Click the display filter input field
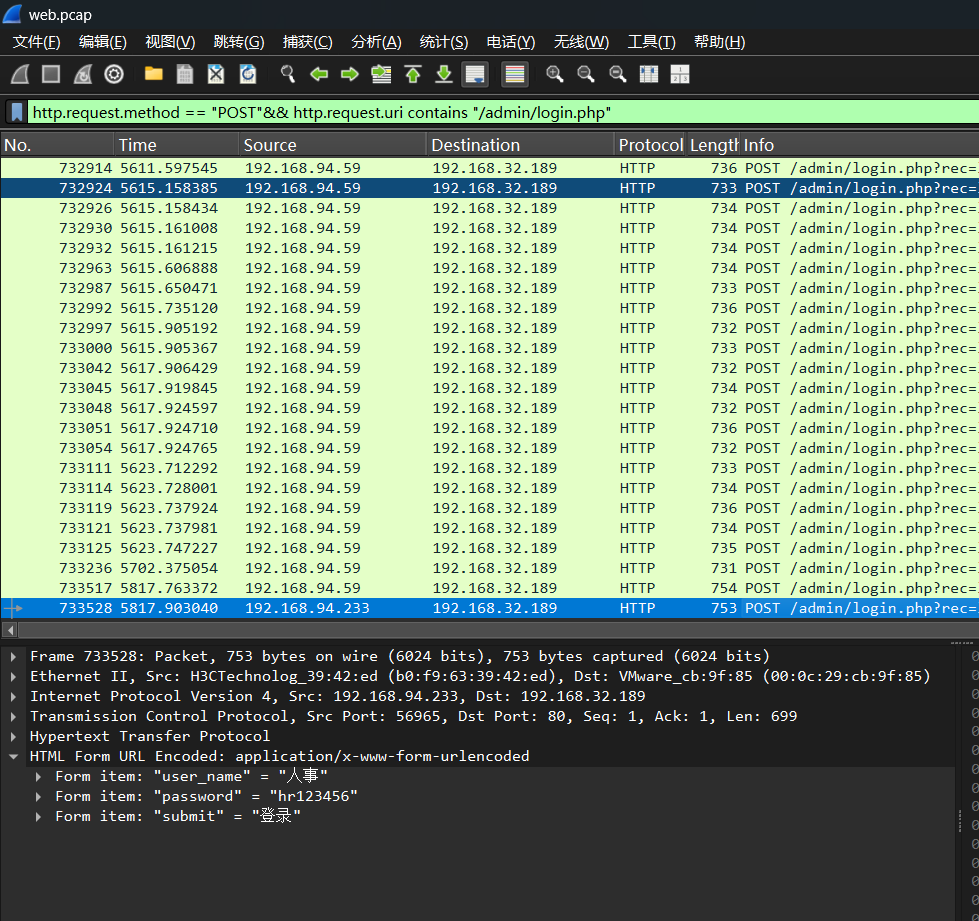This screenshot has height=921, width=979. click(x=500, y=112)
